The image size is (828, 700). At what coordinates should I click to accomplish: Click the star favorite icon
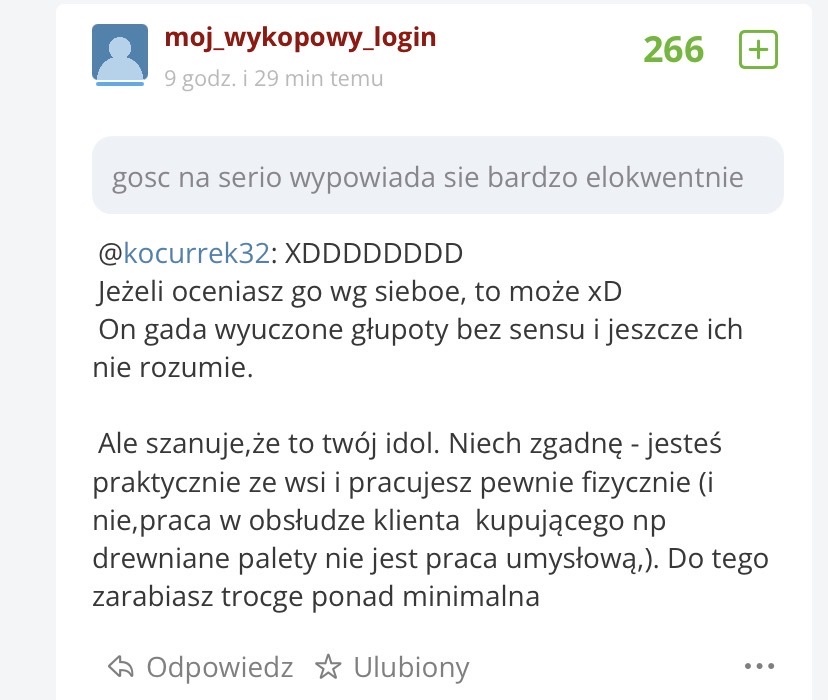click(x=328, y=666)
